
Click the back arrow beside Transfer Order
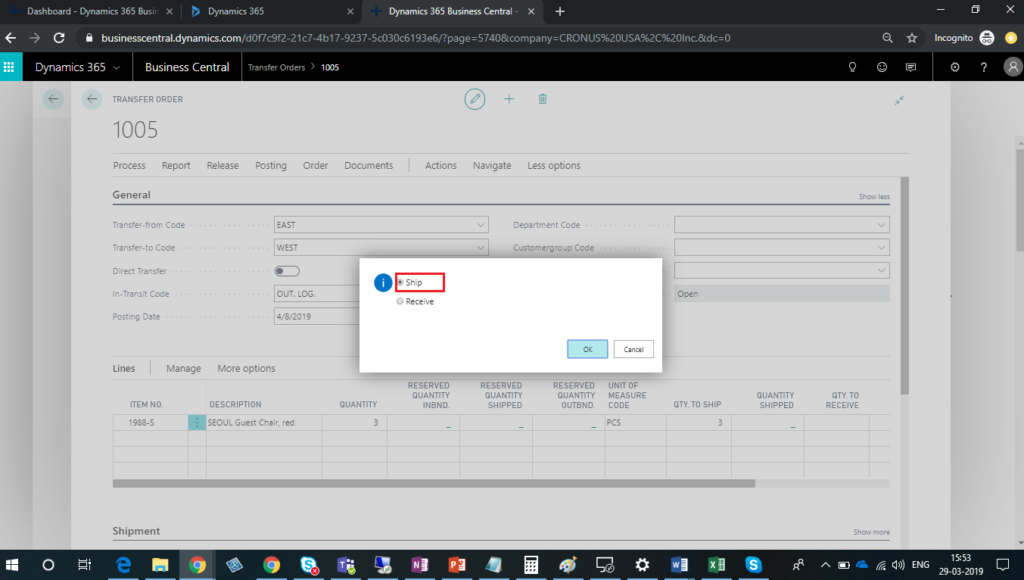(x=92, y=99)
